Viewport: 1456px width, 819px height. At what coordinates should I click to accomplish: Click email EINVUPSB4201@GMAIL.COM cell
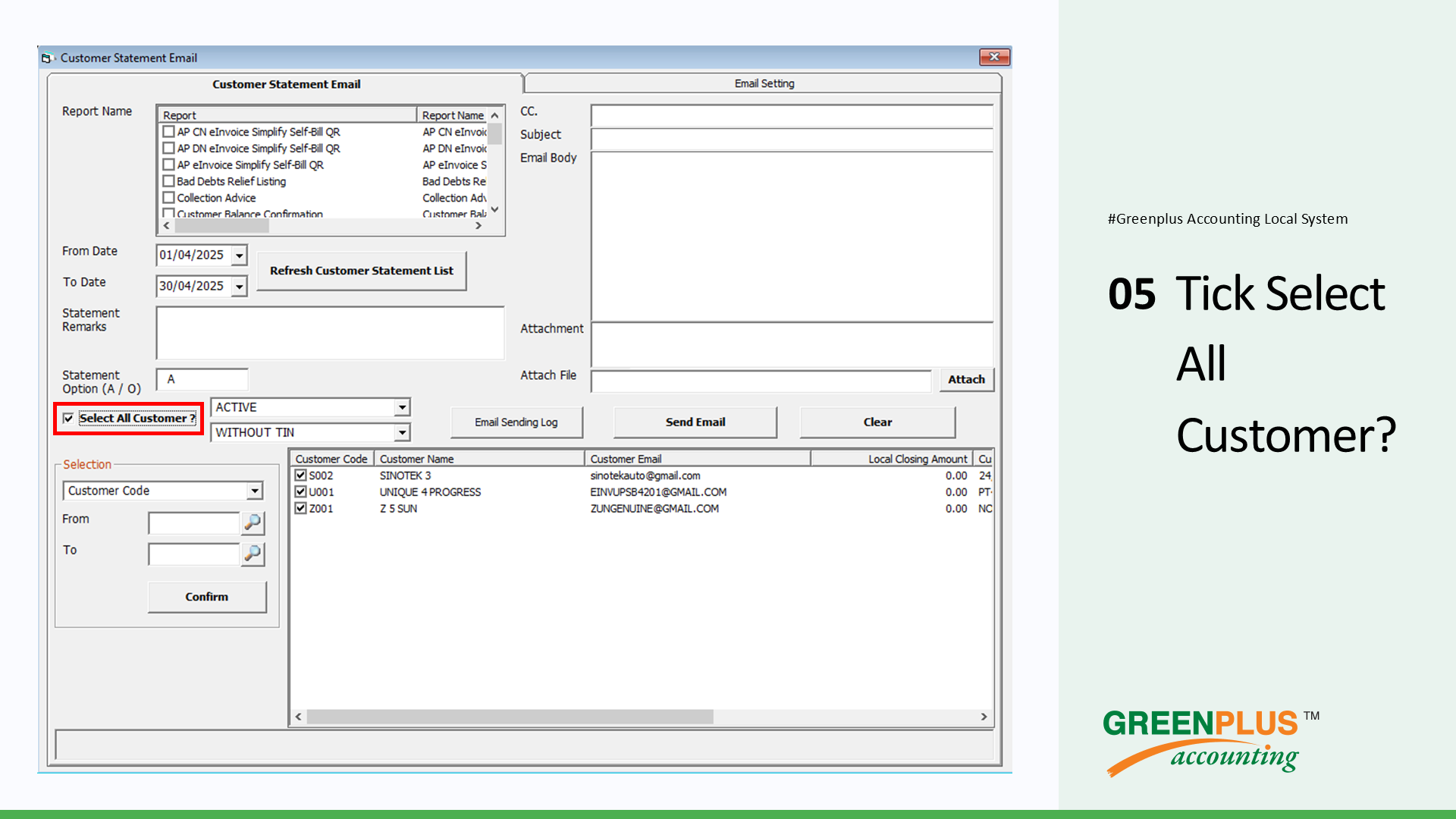[x=658, y=492]
